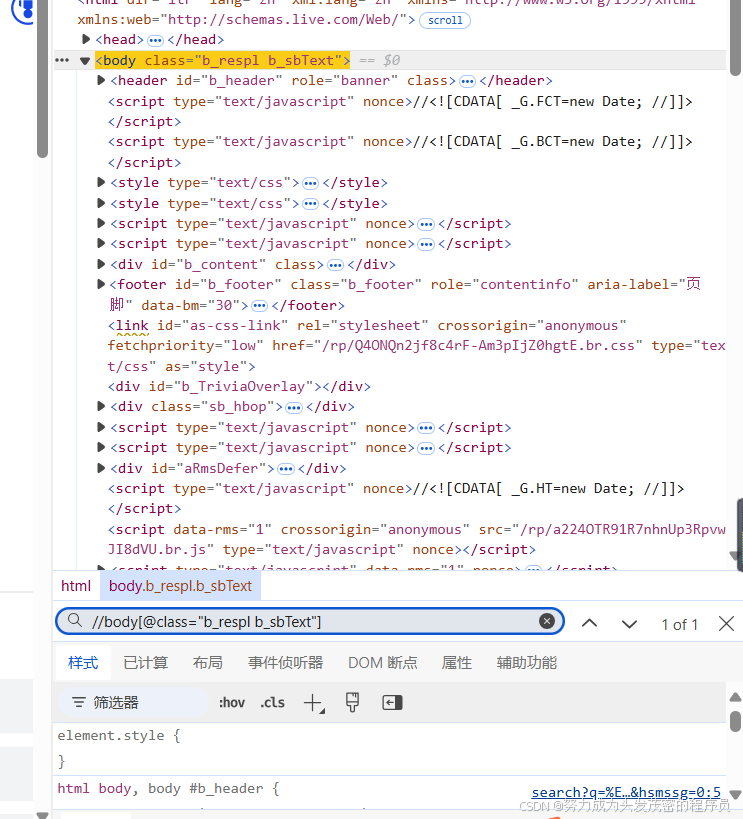This screenshot has height=819, width=743.
Task: Click the '1 of 1' result count
Action: click(679, 624)
